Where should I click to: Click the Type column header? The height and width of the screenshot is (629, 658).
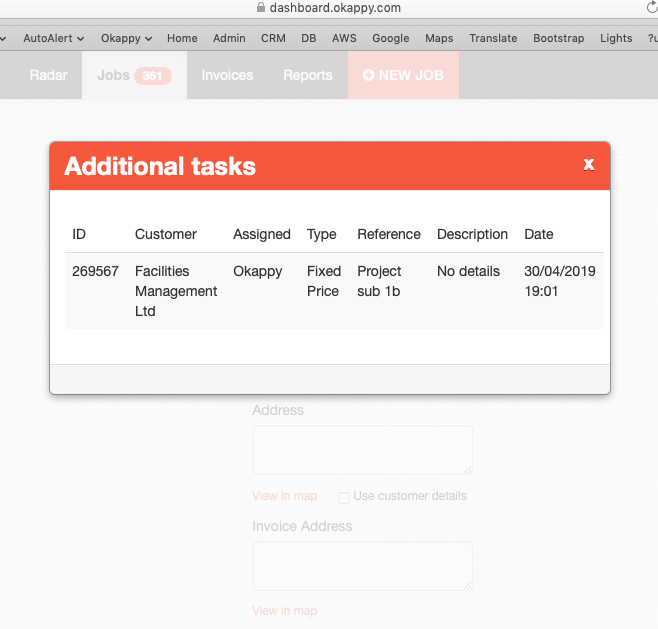[x=321, y=234]
